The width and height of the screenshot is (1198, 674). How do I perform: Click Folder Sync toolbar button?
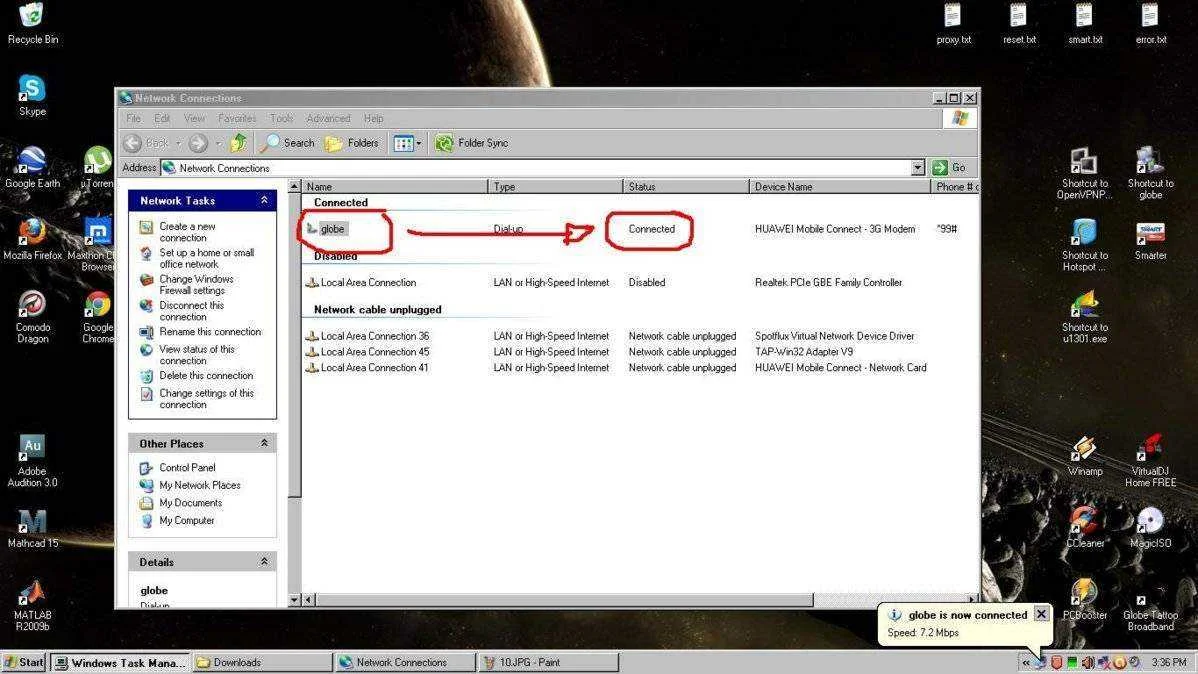pos(471,143)
